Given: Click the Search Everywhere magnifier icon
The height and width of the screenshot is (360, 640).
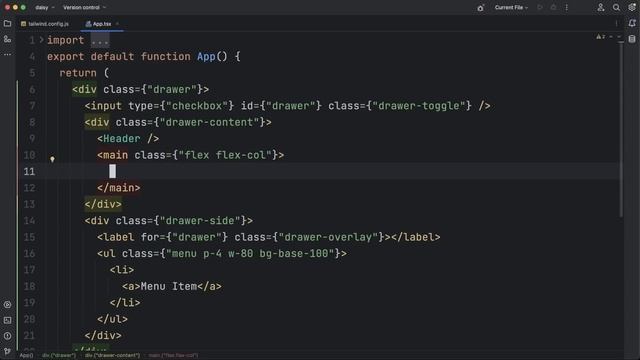Looking at the screenshot, I should tap(616, 7).
